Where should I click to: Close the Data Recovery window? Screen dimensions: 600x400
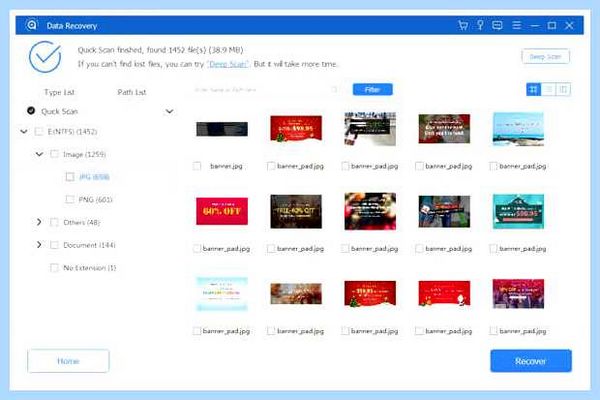pyautogui.click(x=569, y=25)
